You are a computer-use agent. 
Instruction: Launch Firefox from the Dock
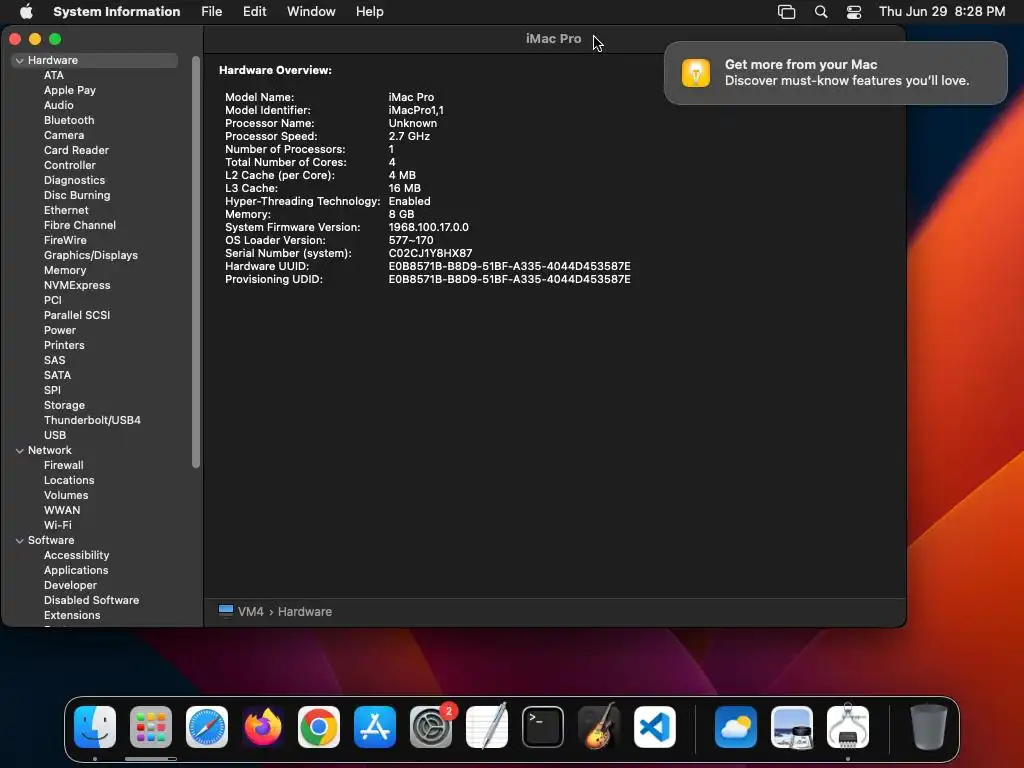(263, 726)
